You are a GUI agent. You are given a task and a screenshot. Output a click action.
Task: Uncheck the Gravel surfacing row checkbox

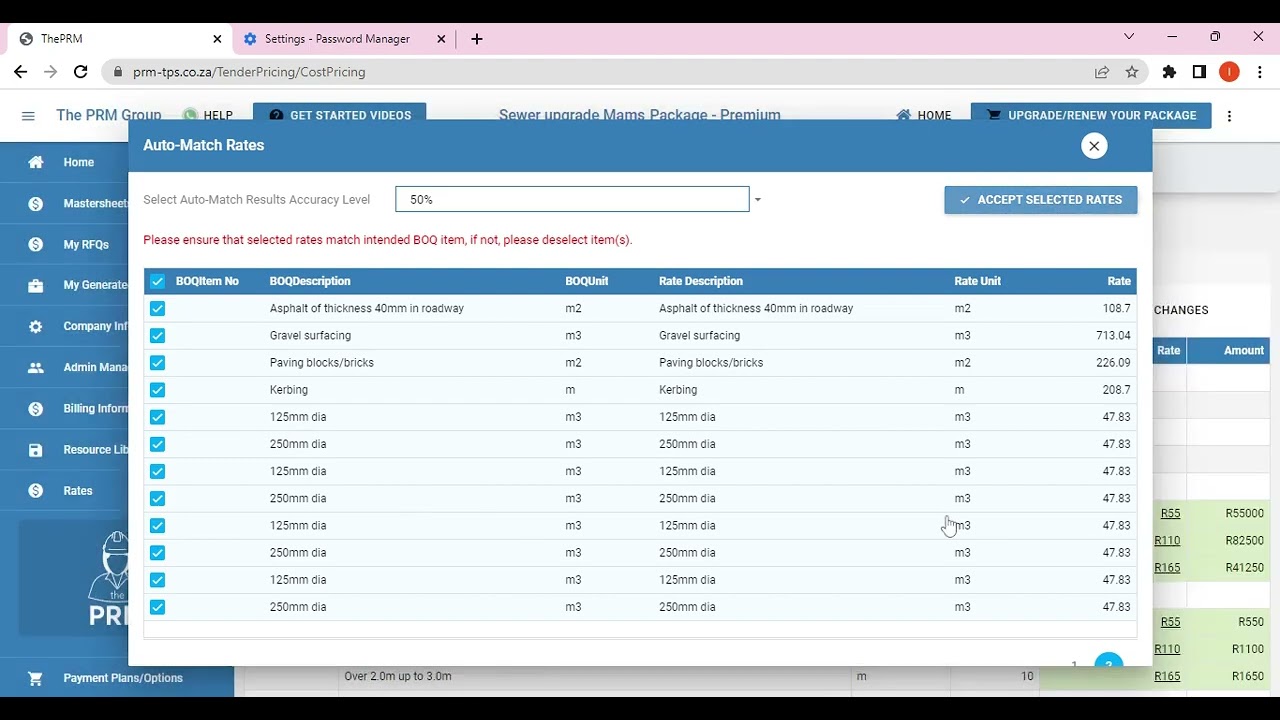pyautogui.click(x=157, y=336)
